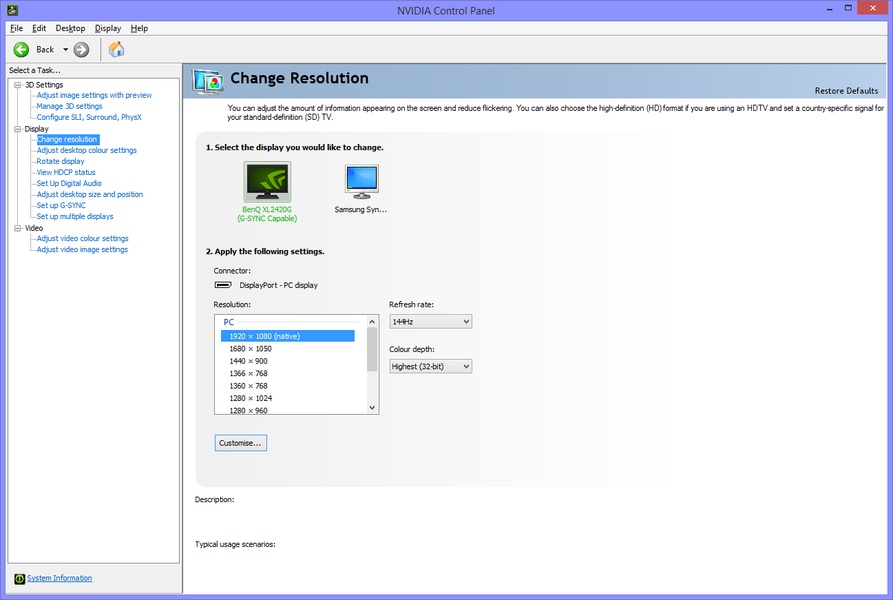Open View HDCP status
The width and height of the screenshot is (893, 600).
(66, 172)
